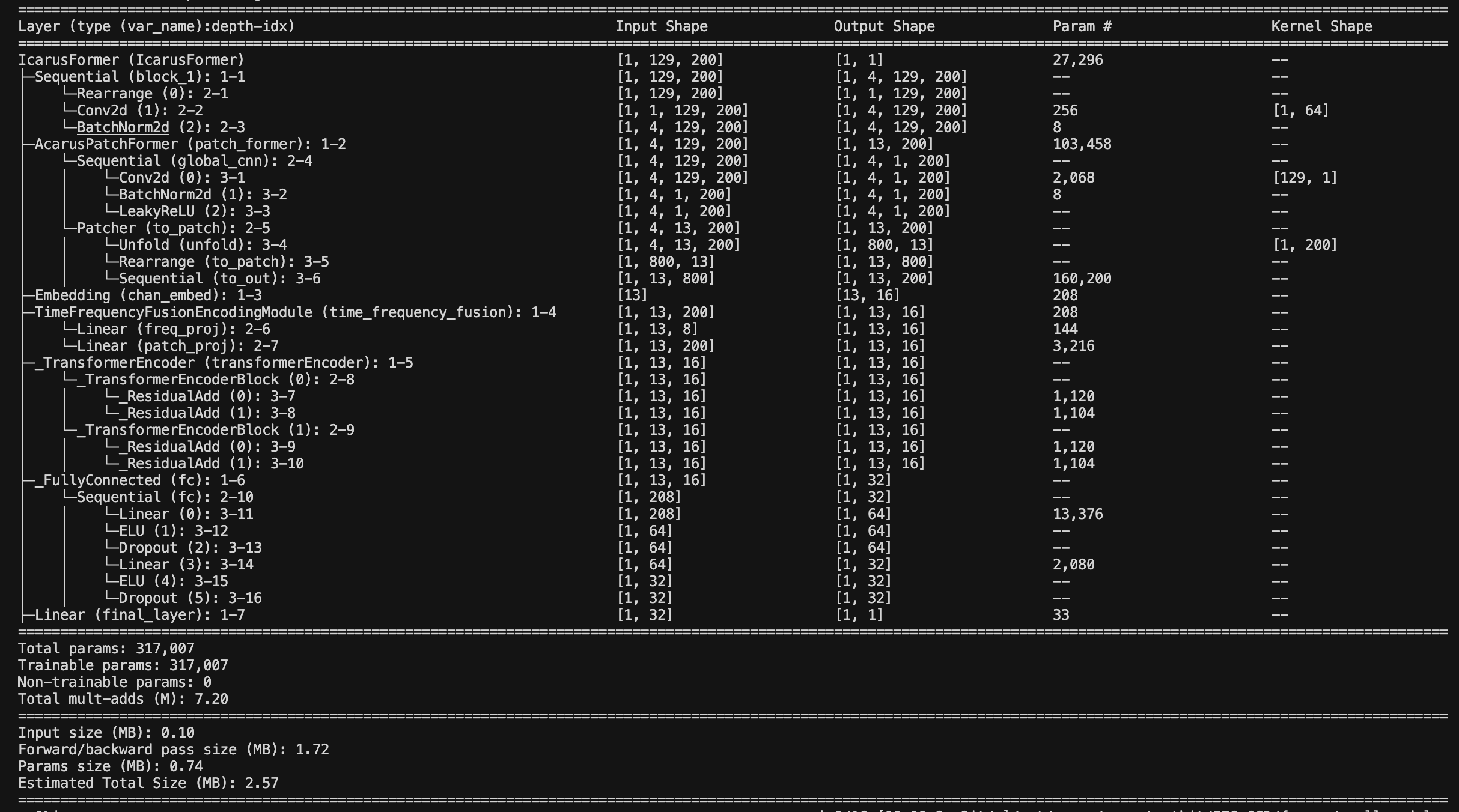Click the Estimated Total Size (MB) line
The image size is (1459, 812).
[x=148, y=783]
